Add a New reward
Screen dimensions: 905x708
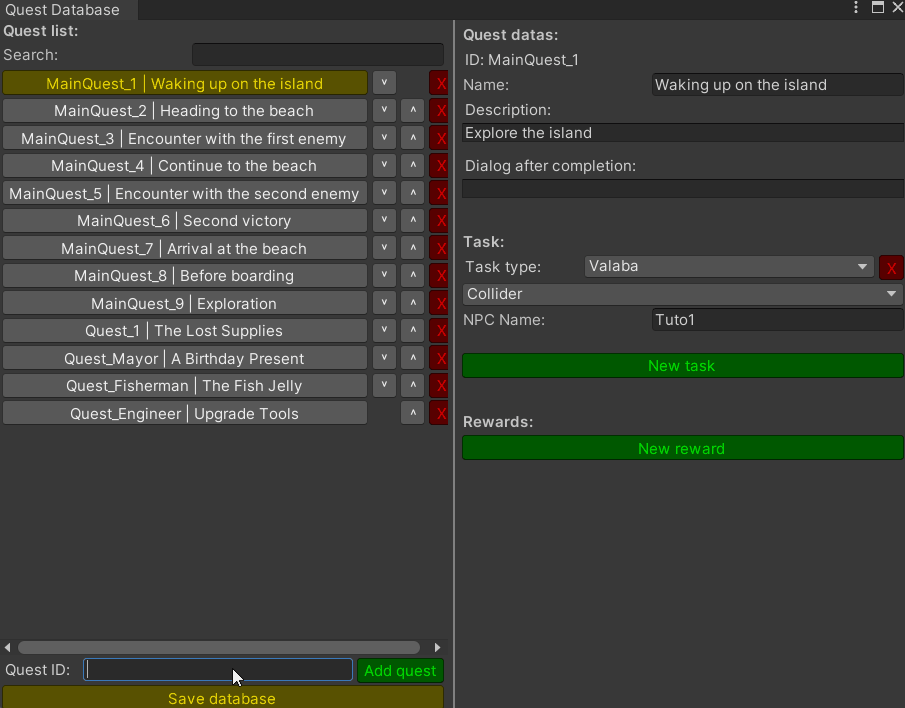pyautogui.click(x=683, y=448)
